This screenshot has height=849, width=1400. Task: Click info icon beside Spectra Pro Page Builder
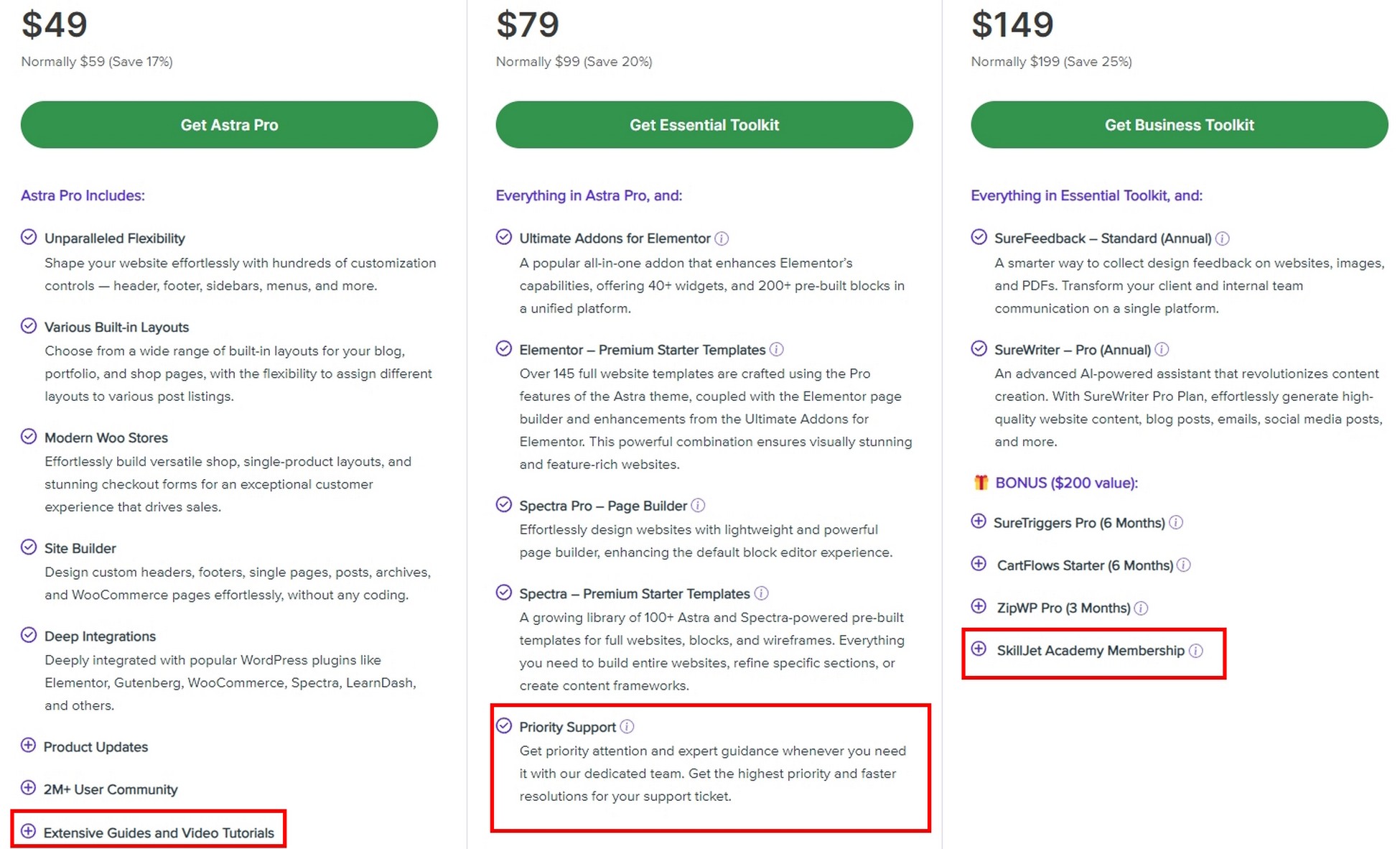[698, 506]
